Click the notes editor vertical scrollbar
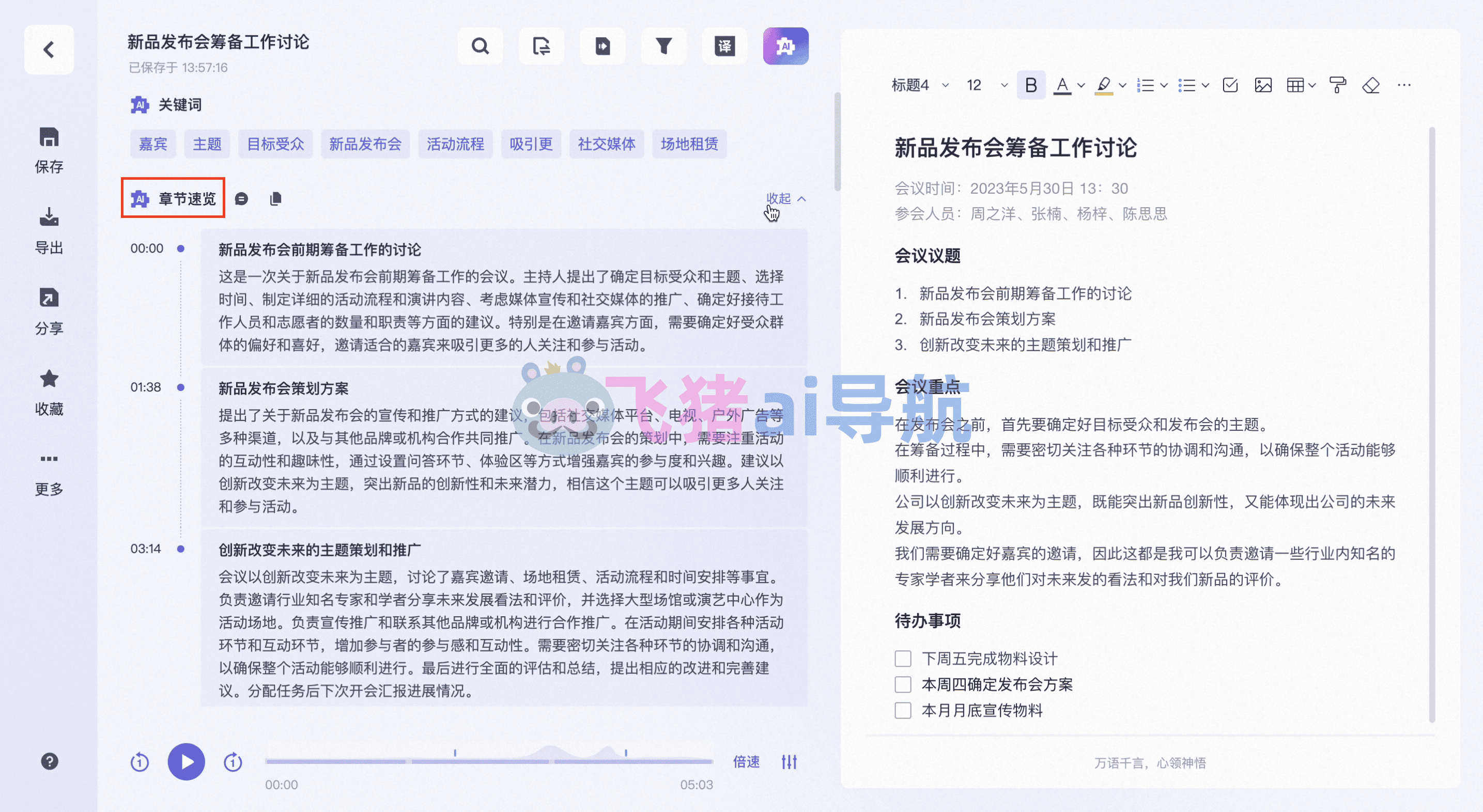 [x=1432, y=425]
